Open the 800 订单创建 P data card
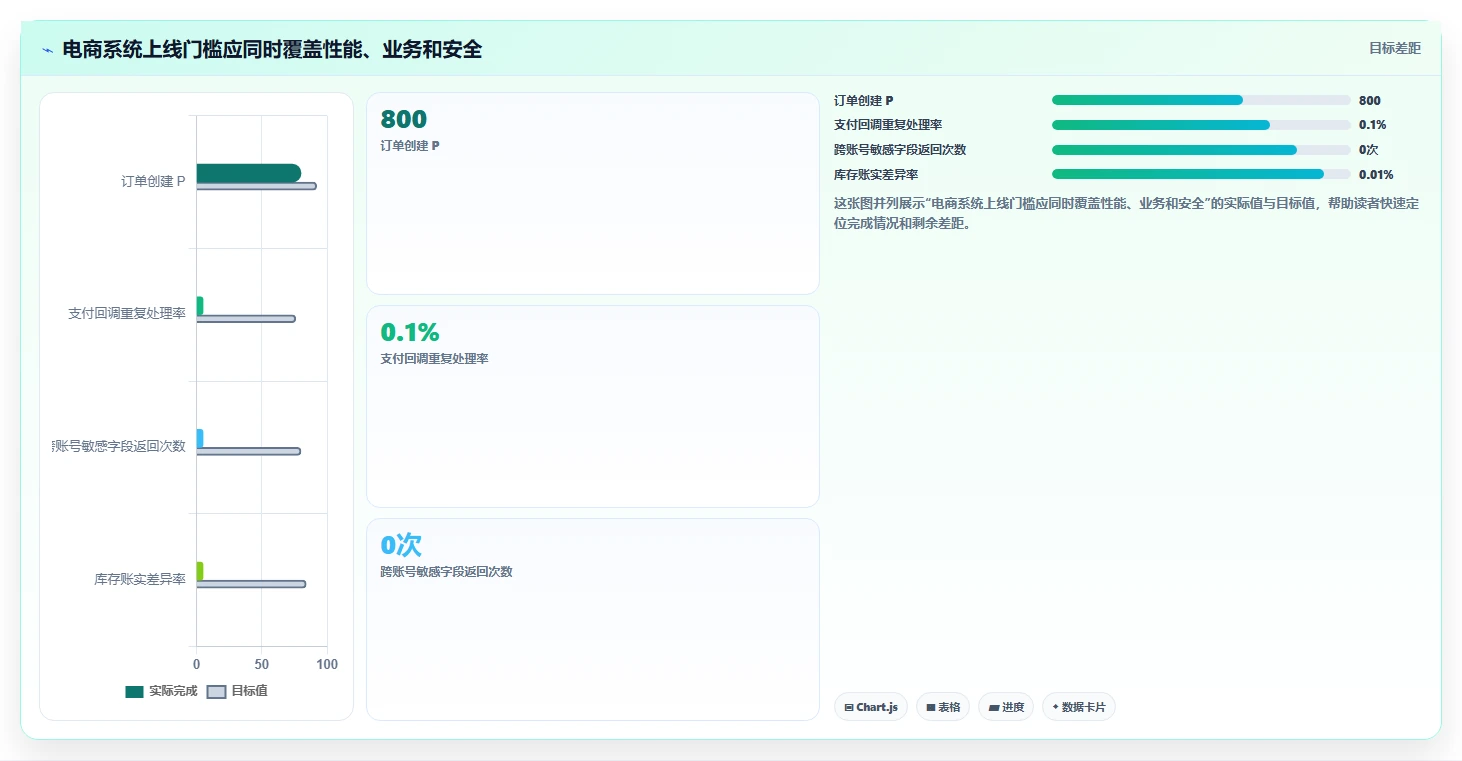The image size is (1462, 761). [593, 194]
